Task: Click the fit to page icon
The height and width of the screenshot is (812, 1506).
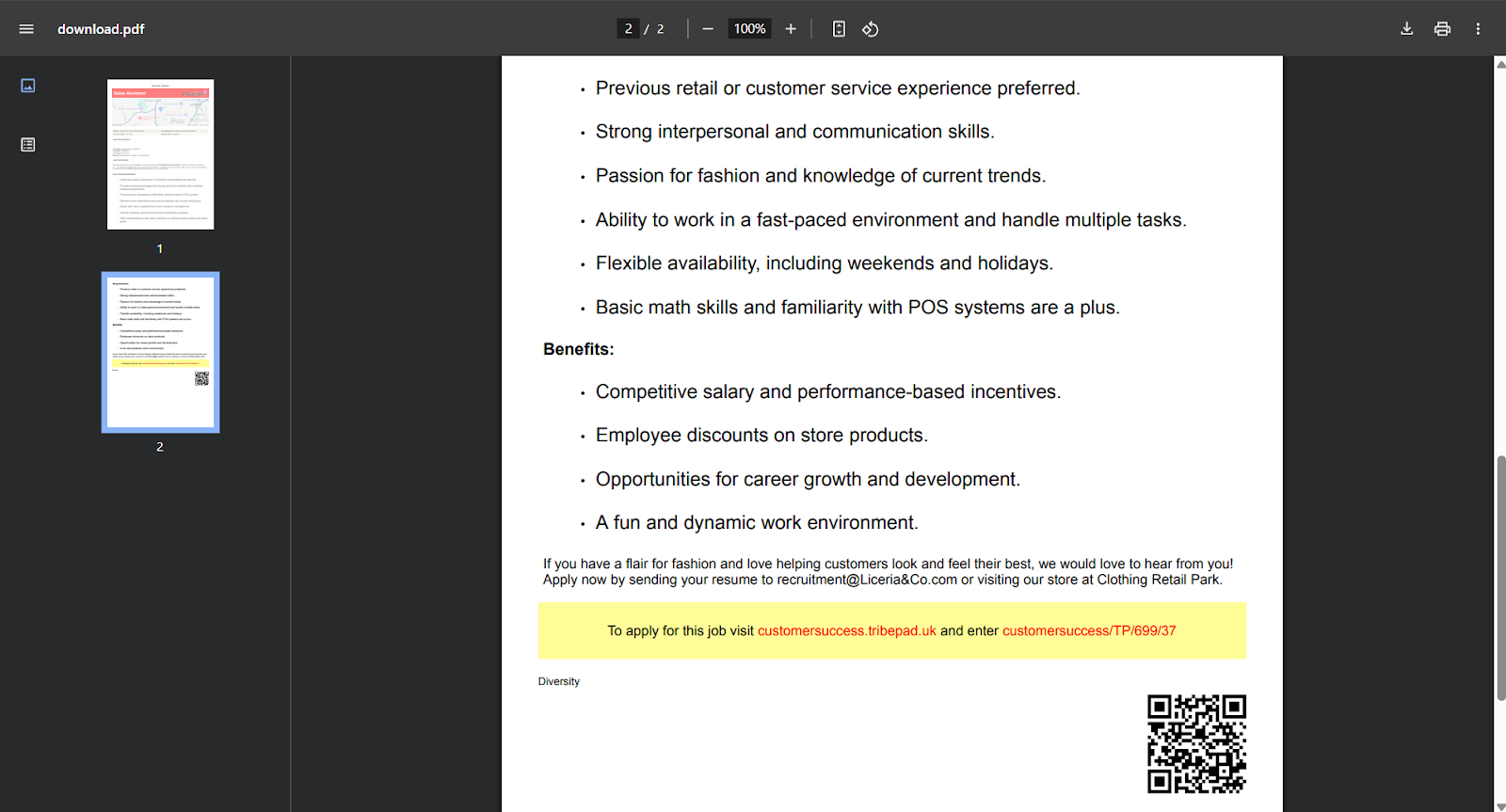Action: pos(839,29)
